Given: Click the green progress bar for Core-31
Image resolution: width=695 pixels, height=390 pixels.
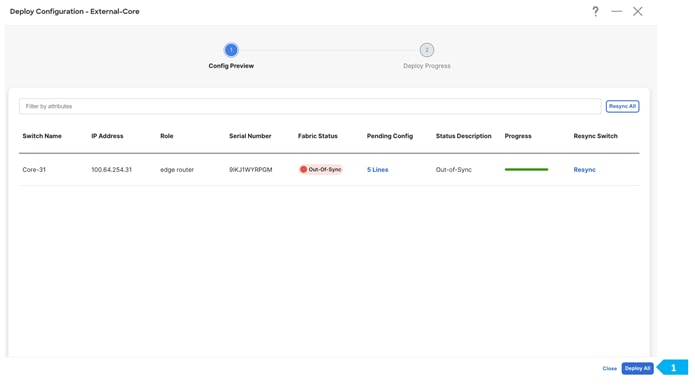Looking at the screenshot, I should click(526, 169).
